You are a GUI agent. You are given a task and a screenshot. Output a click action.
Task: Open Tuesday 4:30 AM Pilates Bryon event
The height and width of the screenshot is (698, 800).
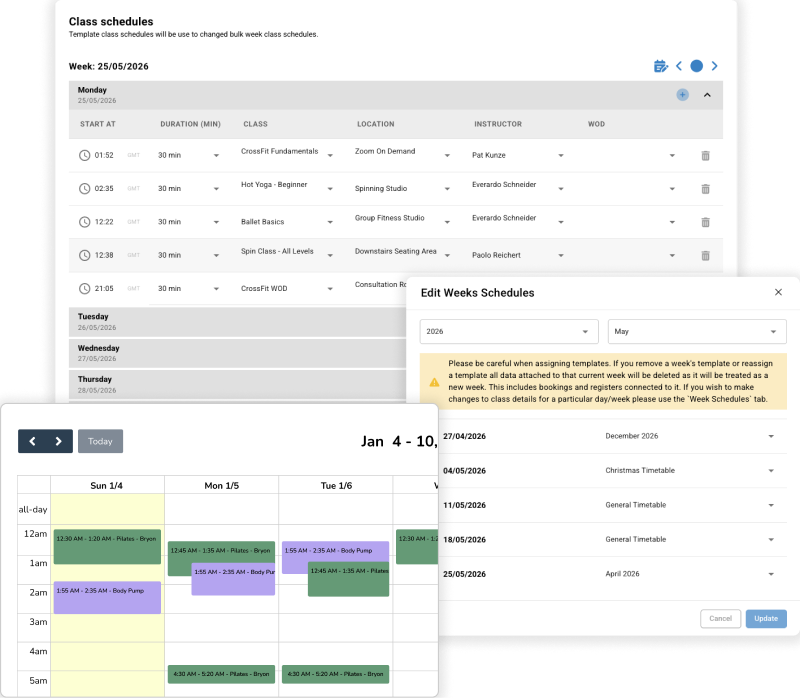[335, 674]
